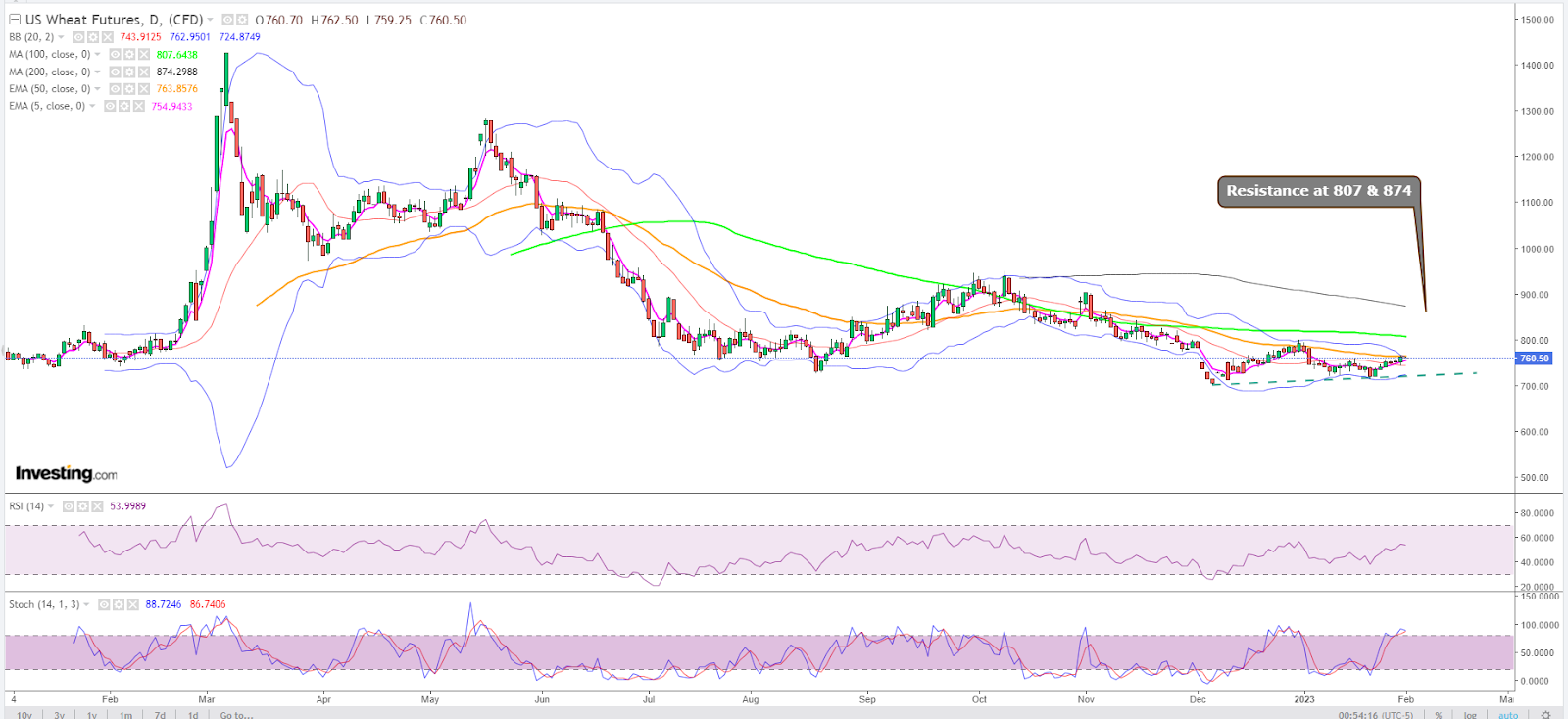Open Stoch (14, 1, 3) settings gear
The image size is (1568, 719).
(119, 604)
